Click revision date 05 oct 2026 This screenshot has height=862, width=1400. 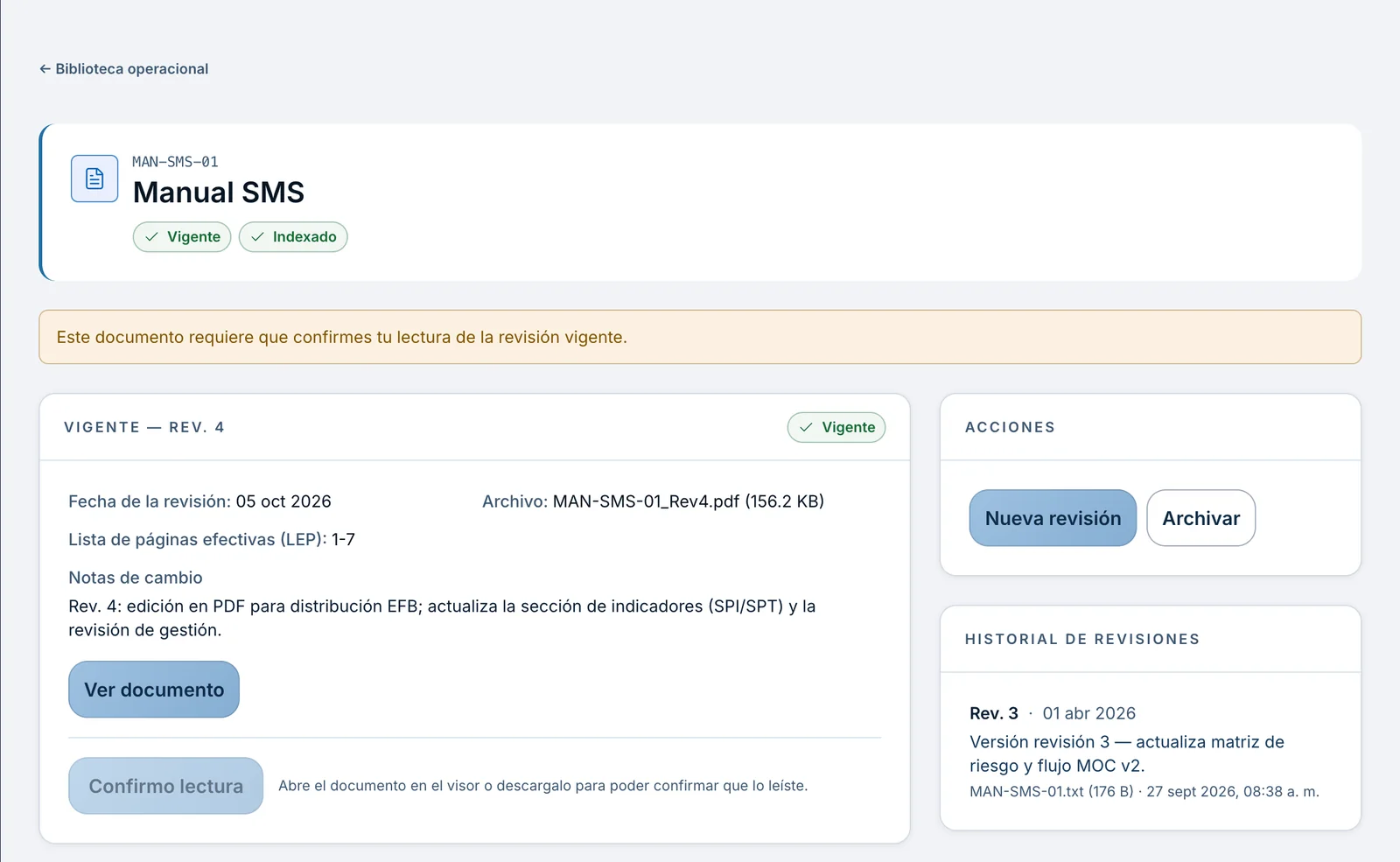click(283, 501)
